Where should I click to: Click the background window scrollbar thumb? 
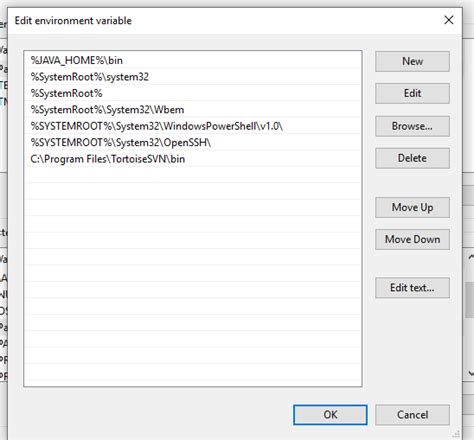(470, 300)
